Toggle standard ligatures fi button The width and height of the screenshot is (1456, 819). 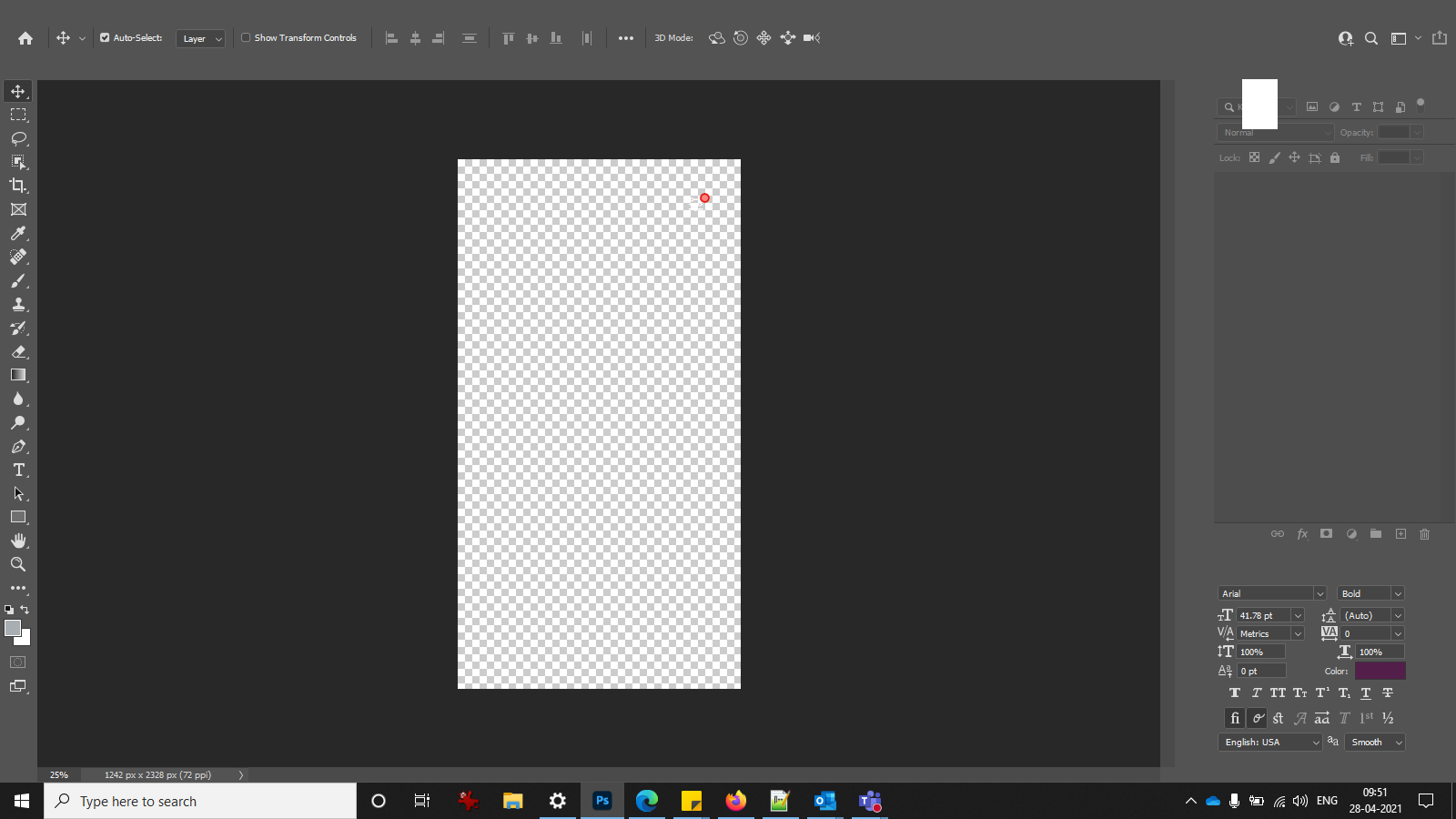tap(1235, 718)
